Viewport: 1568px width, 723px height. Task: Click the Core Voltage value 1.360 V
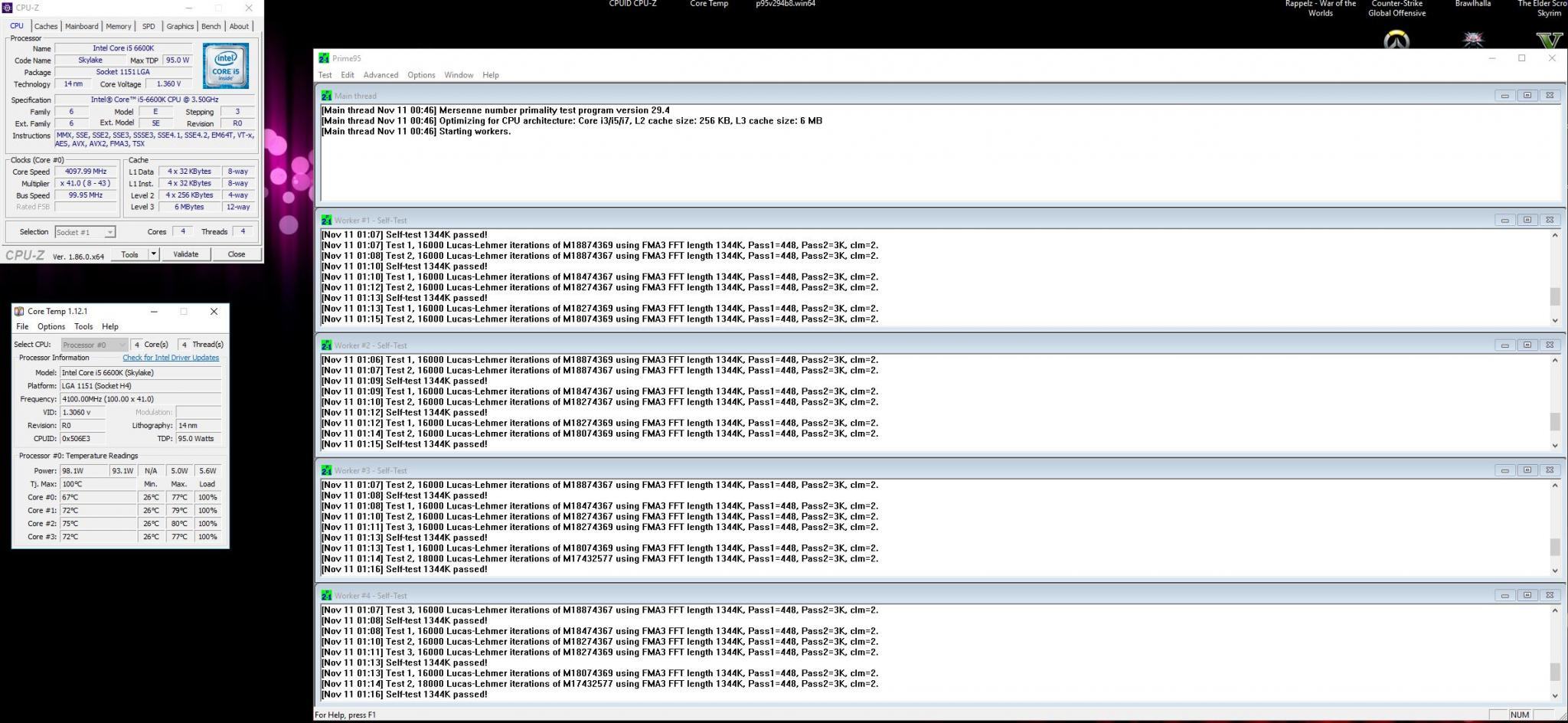click(169, 84)
